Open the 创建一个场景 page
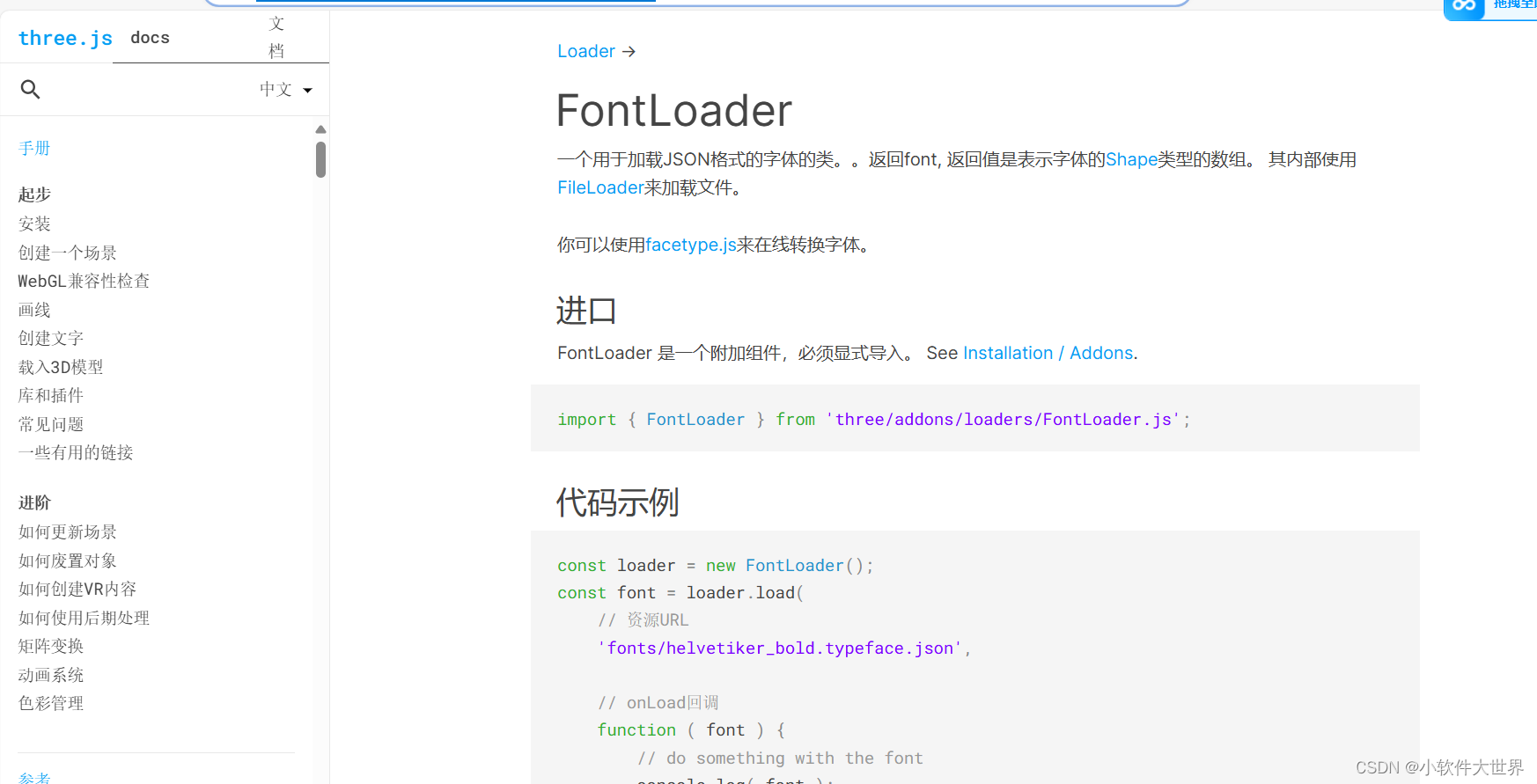 pos(68,253)
